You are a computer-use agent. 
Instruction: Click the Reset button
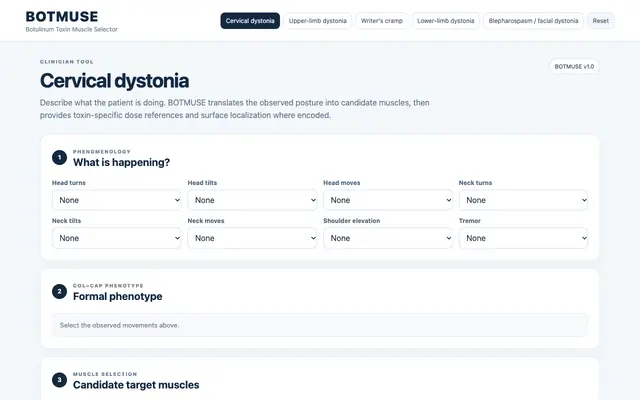pyautogui.click(x=600, y=21)
